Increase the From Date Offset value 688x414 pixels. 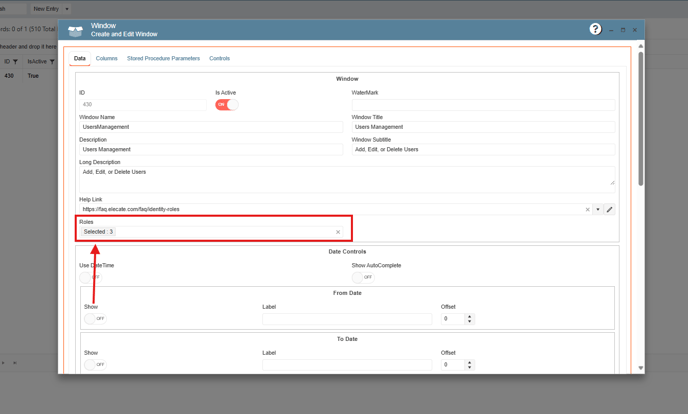pyautogui.click(x=470, y=316)
